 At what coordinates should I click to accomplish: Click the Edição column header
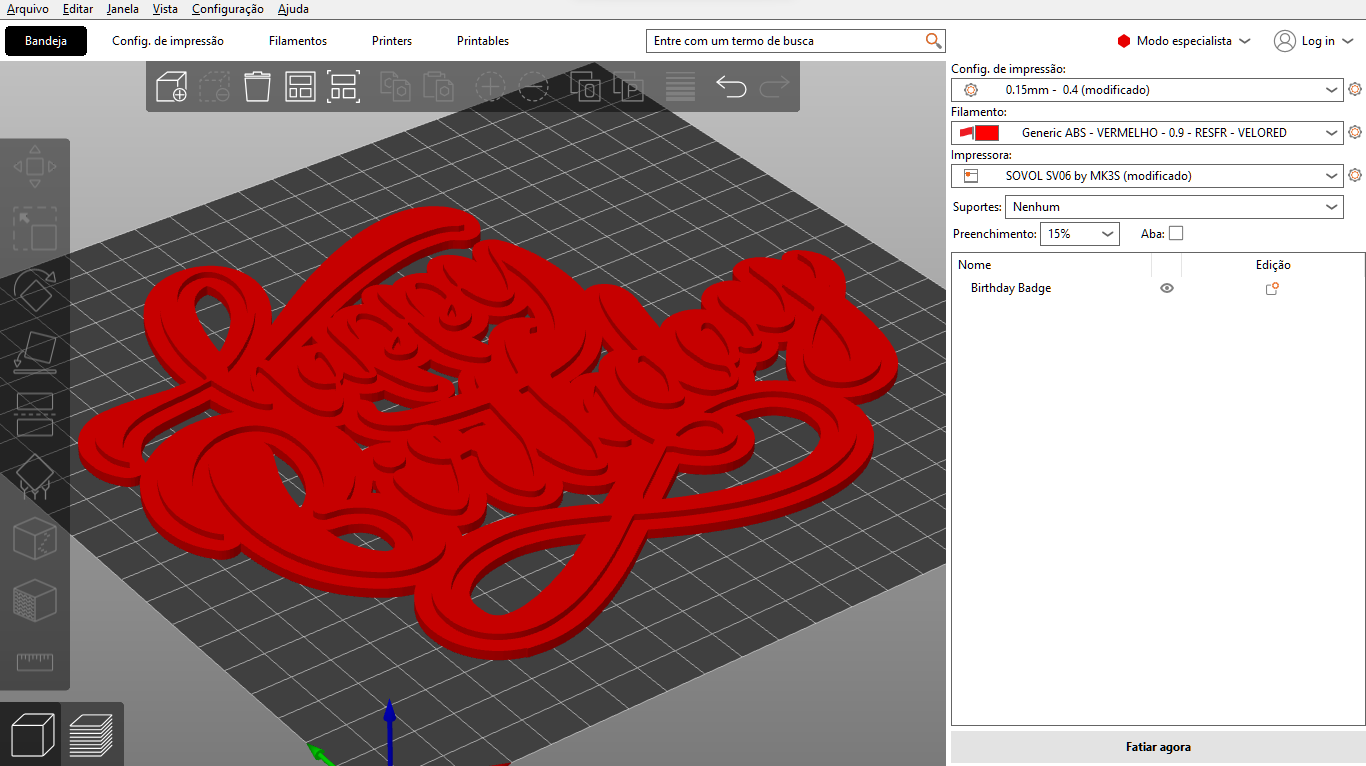point(1273,265)
